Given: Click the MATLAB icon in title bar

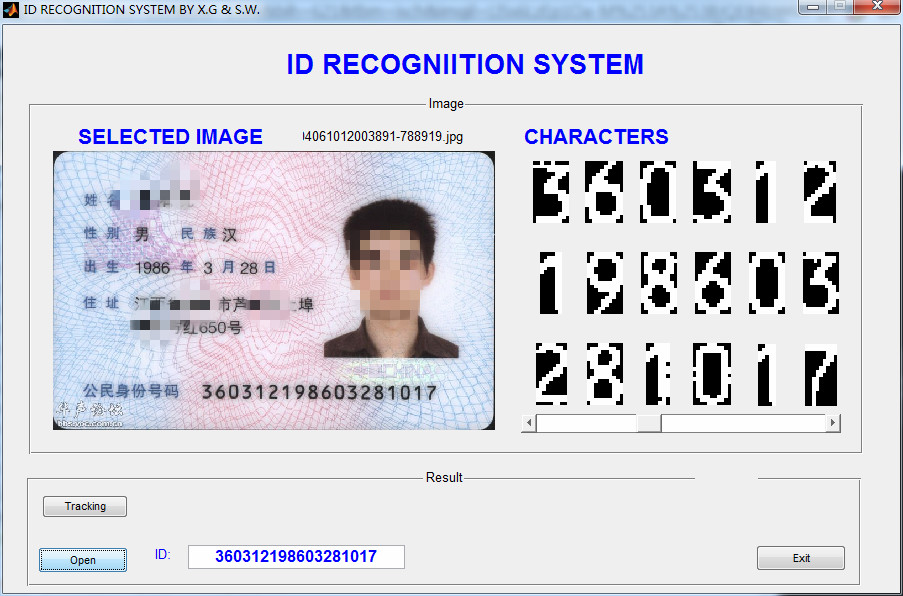Looking at the screenshot, I should [10, 9].
